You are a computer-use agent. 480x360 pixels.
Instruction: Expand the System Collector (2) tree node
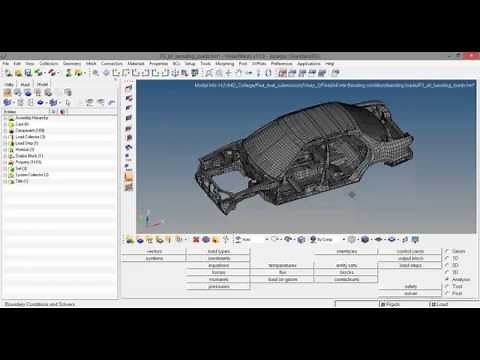pos(5,175)
